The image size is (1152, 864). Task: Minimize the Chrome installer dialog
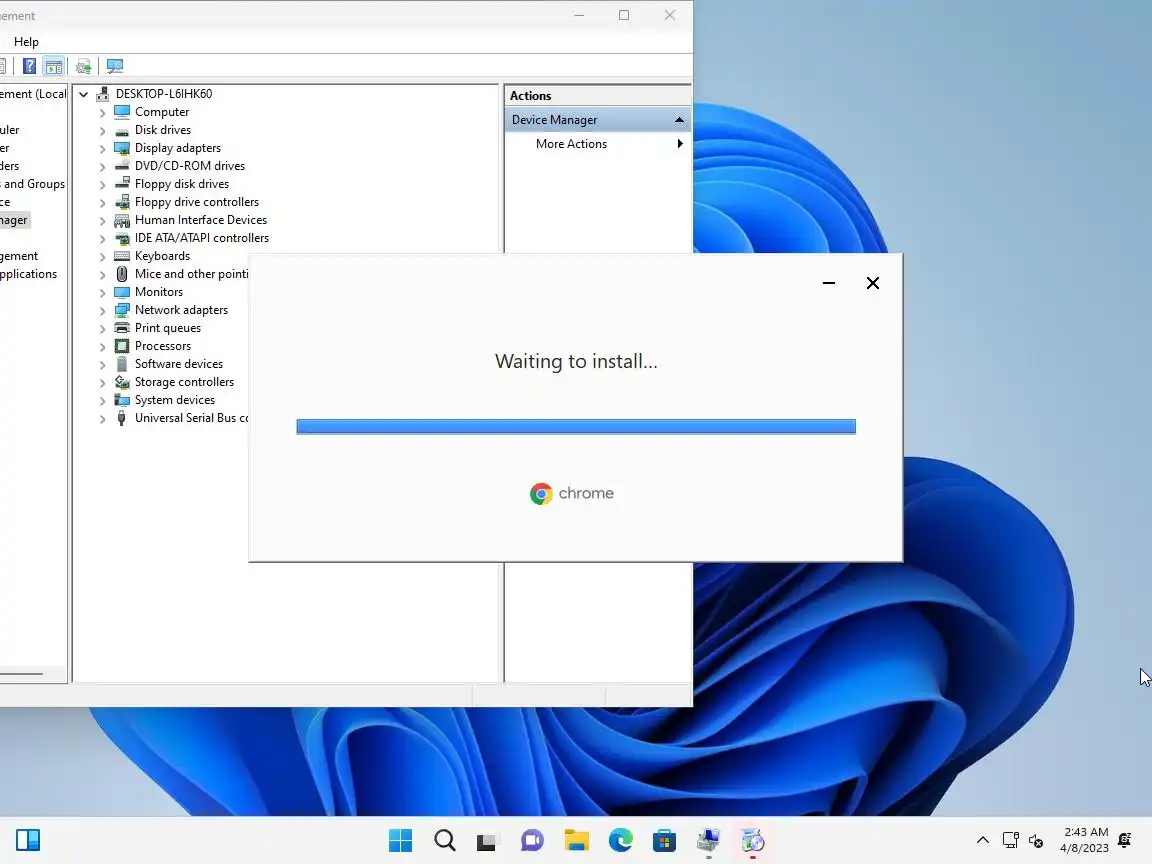point(829,283)
